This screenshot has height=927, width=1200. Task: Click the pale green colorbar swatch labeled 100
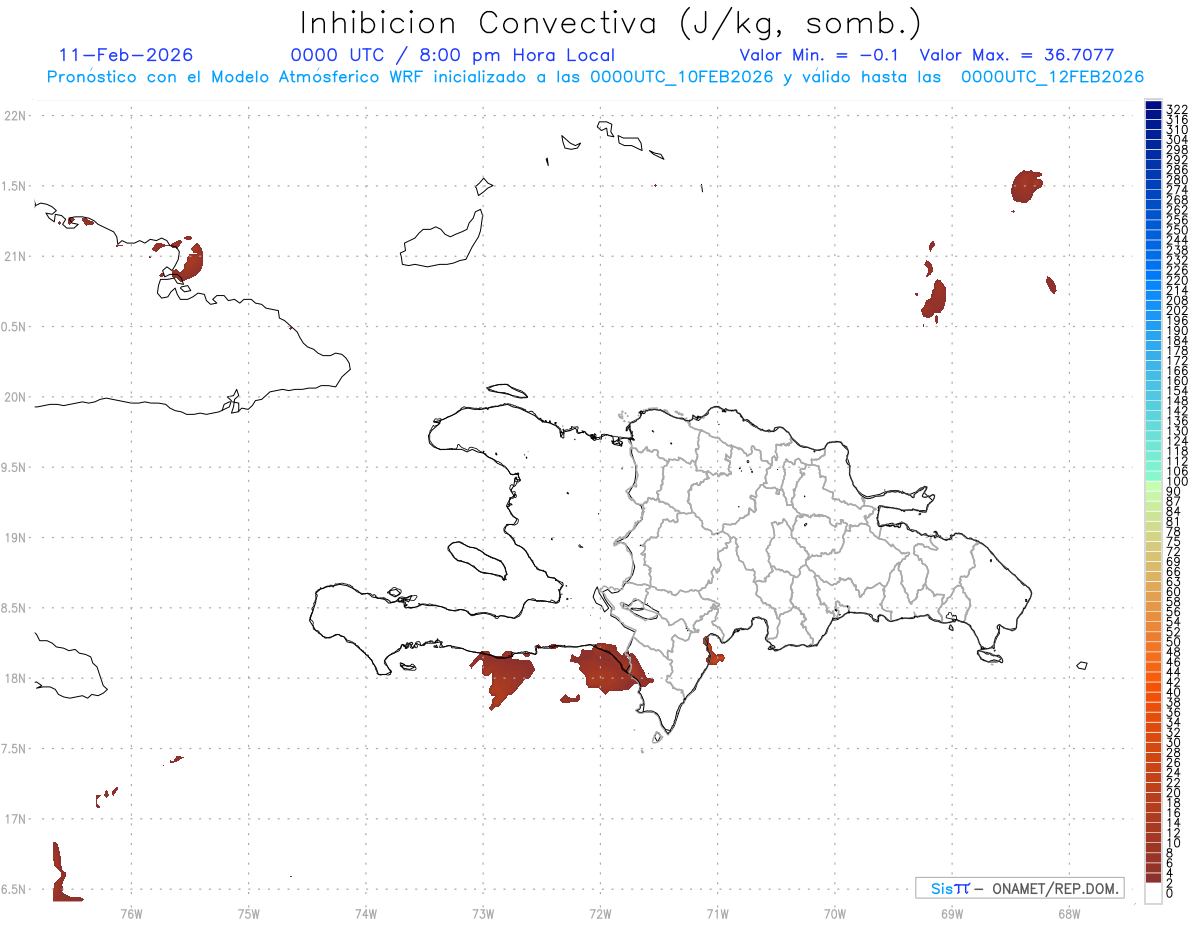pyautogui.click(x=1153, y=485)
